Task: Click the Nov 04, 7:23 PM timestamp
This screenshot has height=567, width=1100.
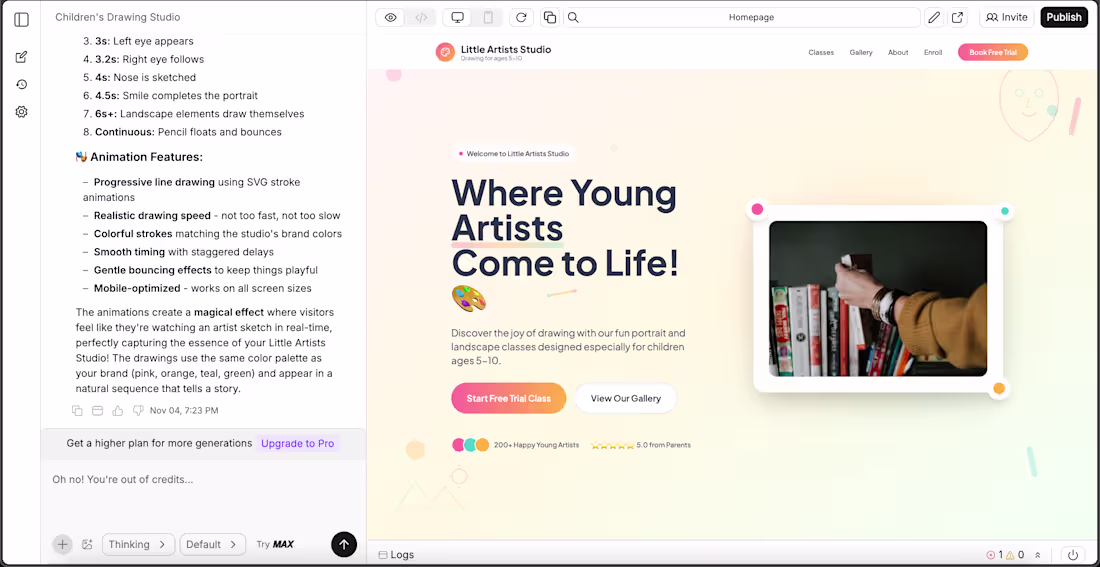Action: pyautogui.click(x=184, y=410)
